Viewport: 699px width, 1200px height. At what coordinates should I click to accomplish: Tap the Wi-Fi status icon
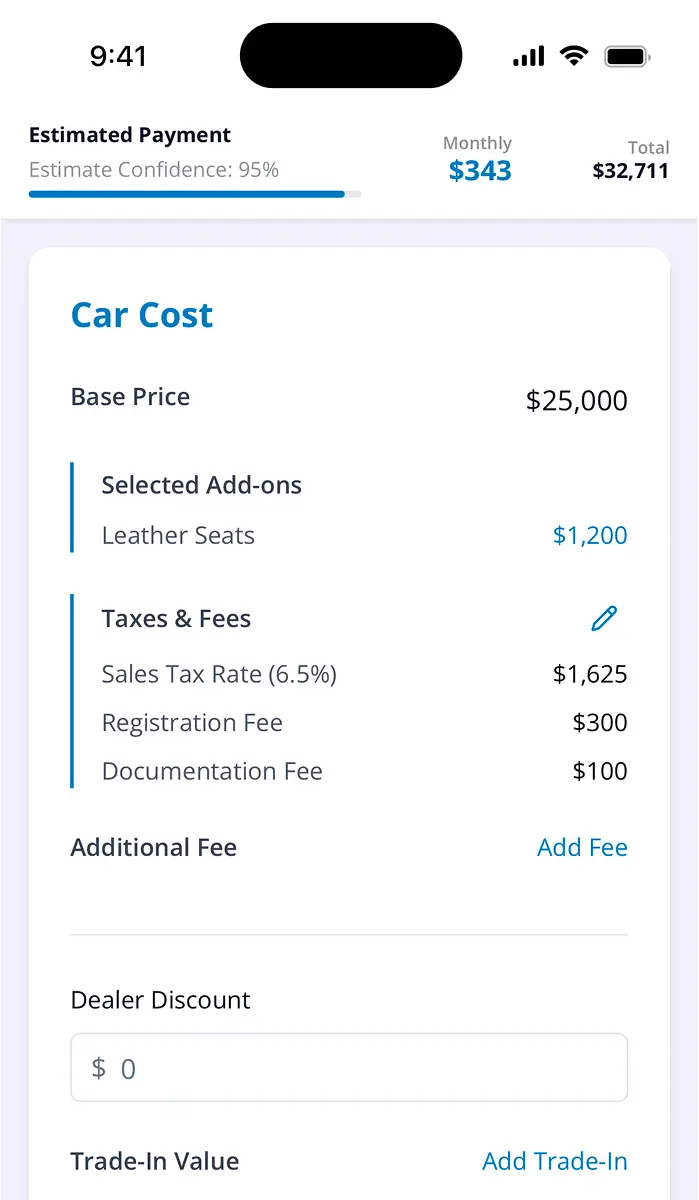point(574,56)
